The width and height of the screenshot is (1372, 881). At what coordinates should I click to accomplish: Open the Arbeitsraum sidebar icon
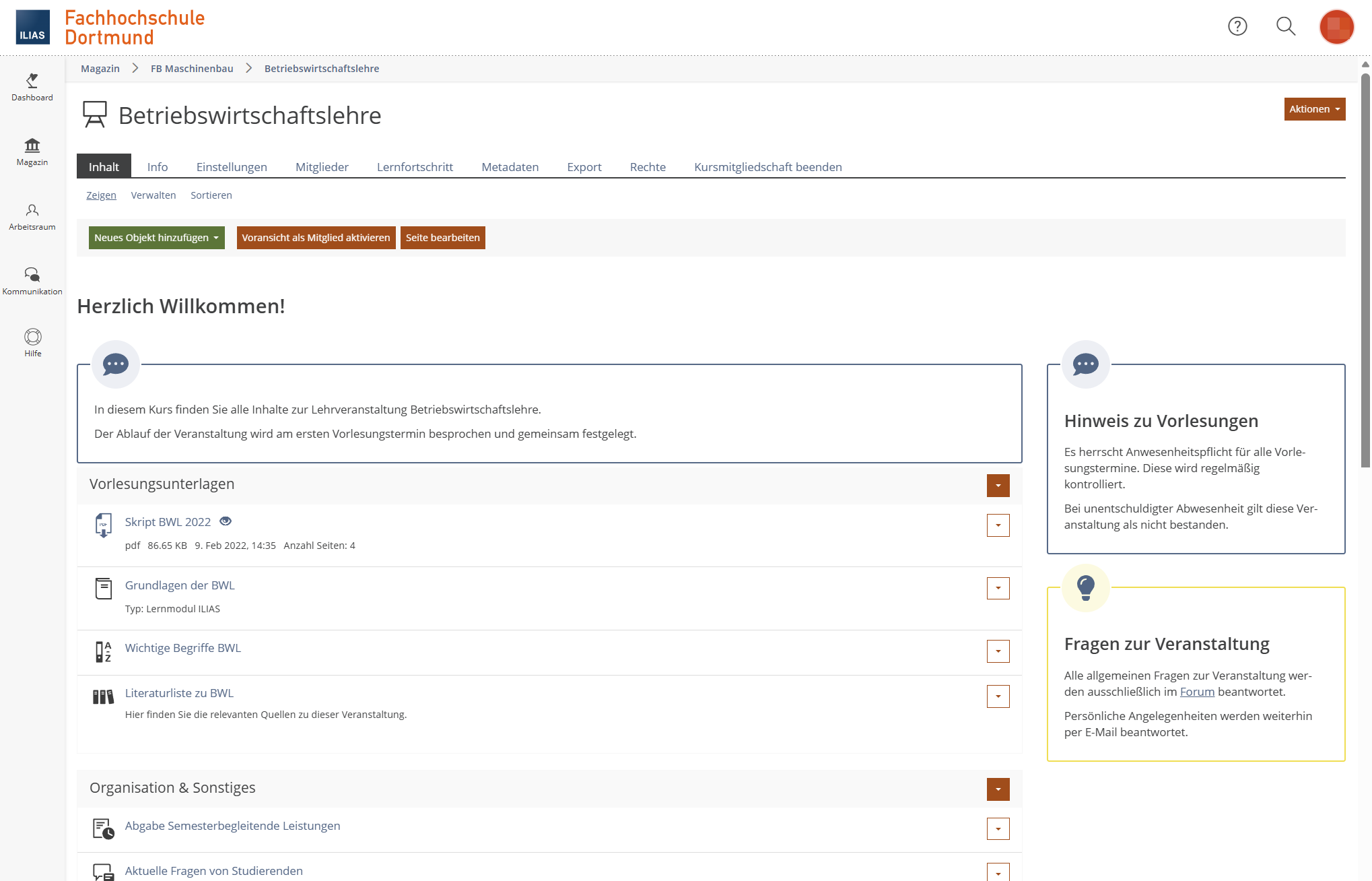32,216
